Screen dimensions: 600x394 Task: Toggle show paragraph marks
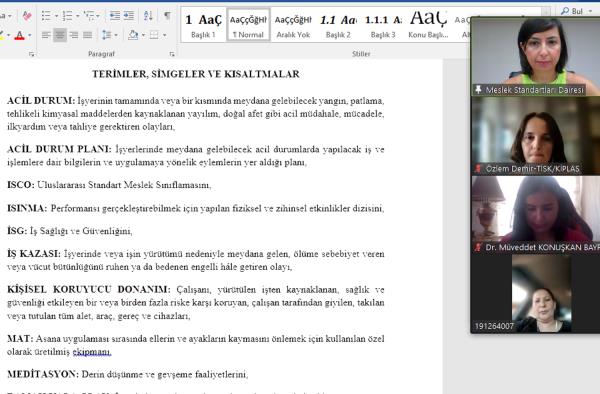[x=167, y=16]
